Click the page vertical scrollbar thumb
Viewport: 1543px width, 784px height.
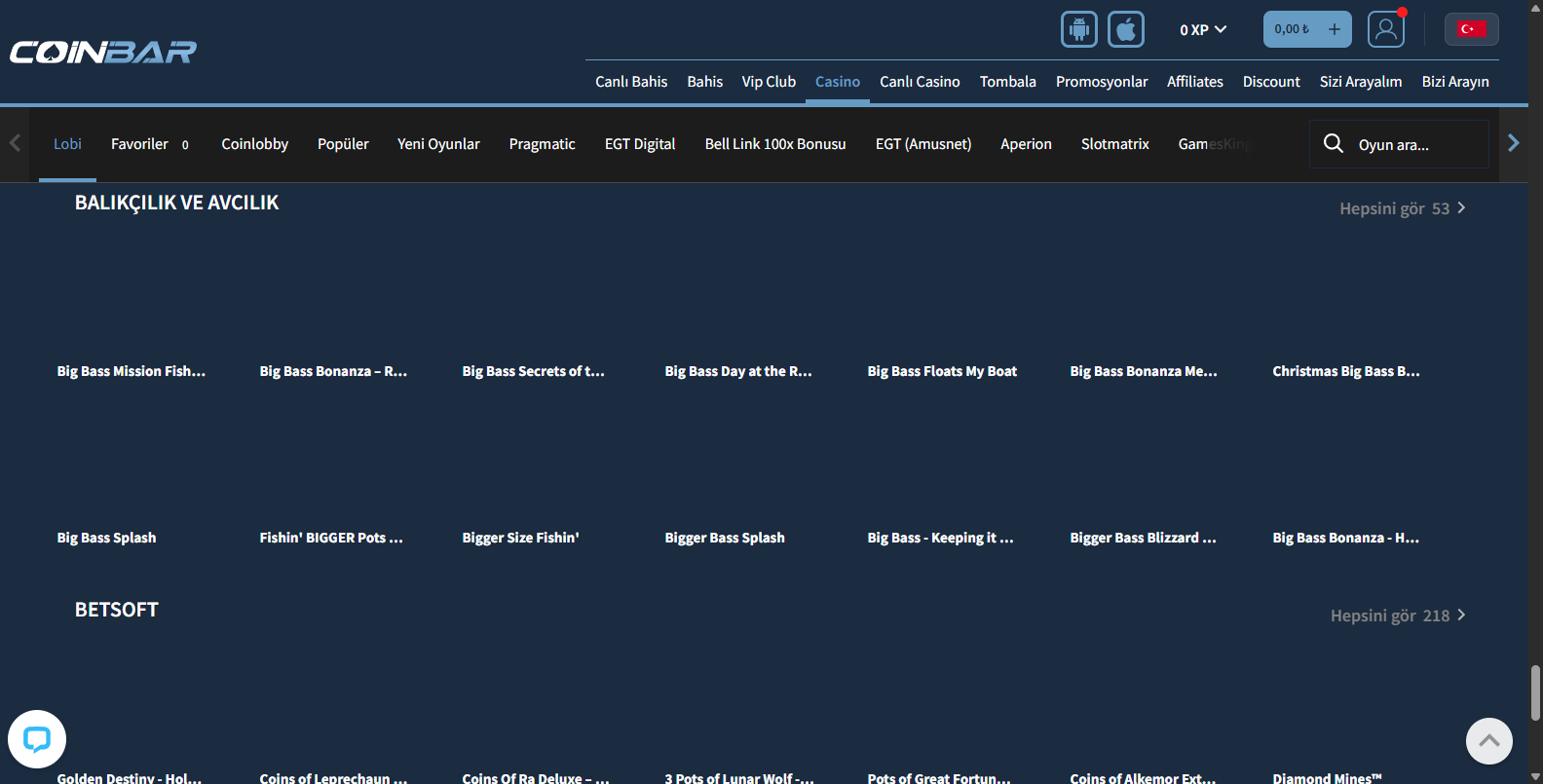click(1535, 692)
